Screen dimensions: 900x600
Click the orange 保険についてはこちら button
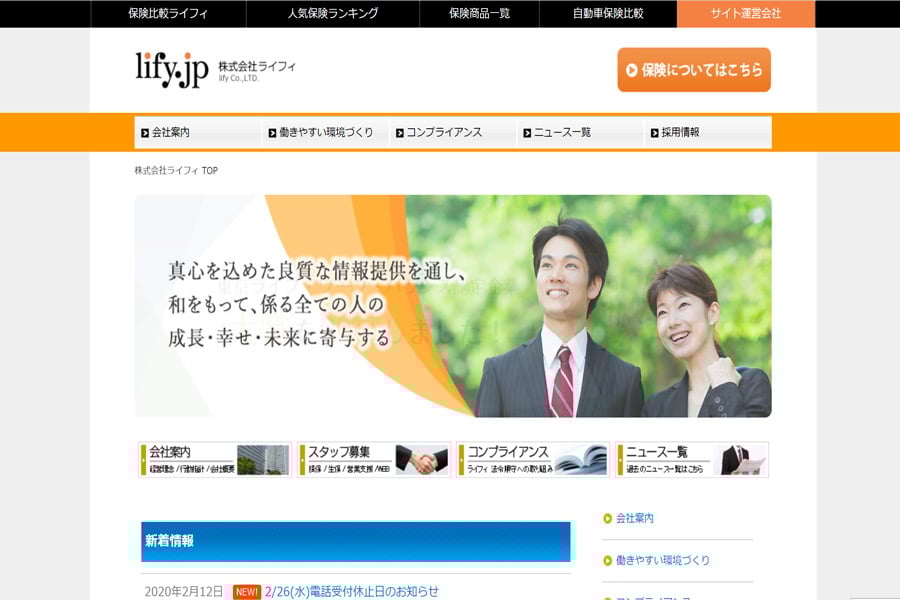[x=694, y=69]
